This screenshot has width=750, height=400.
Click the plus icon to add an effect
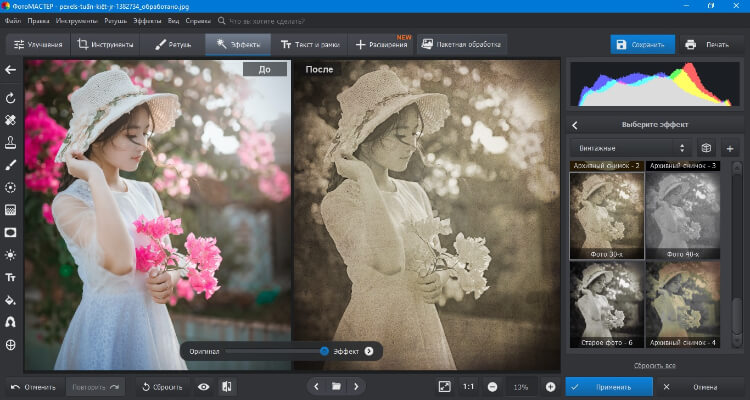pos(729,148)
